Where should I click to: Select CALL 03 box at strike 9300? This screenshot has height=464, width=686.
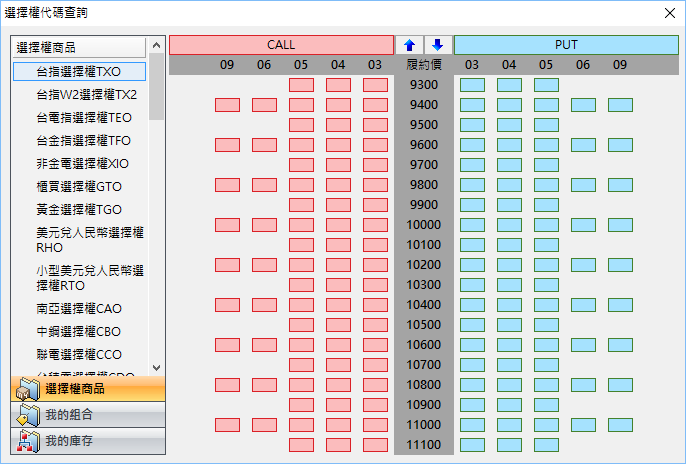point(375,85)
